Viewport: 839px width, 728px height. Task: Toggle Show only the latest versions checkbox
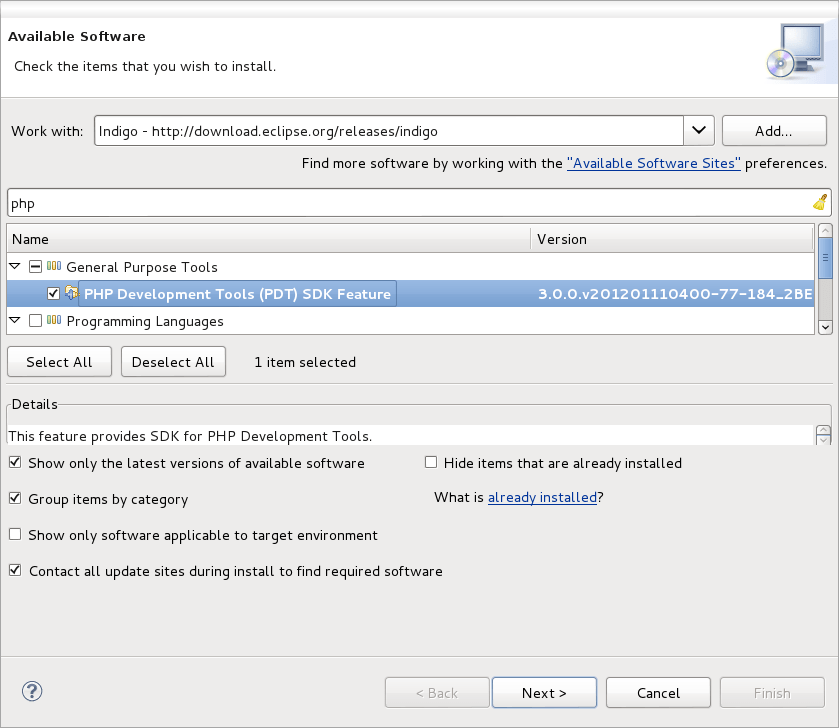pyautogui.click(x=15, y=462)
